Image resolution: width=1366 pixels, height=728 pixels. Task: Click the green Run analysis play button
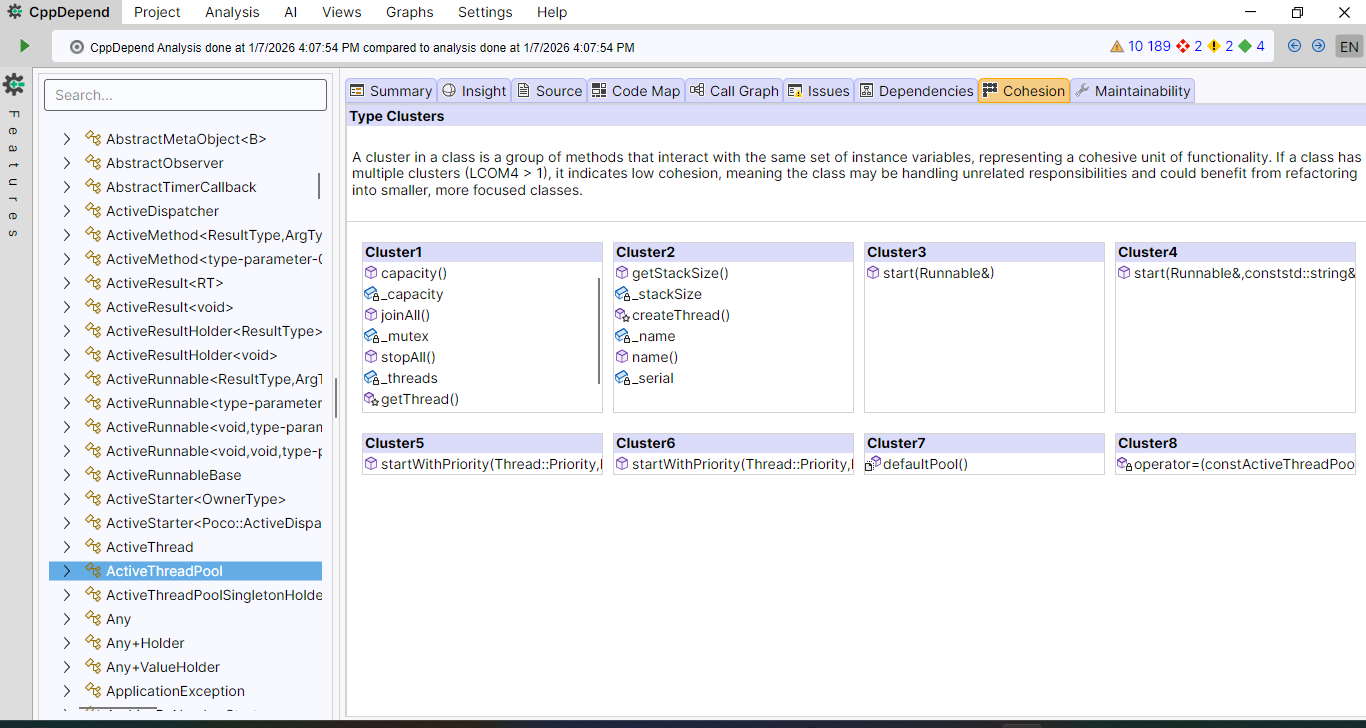(24, 46)
